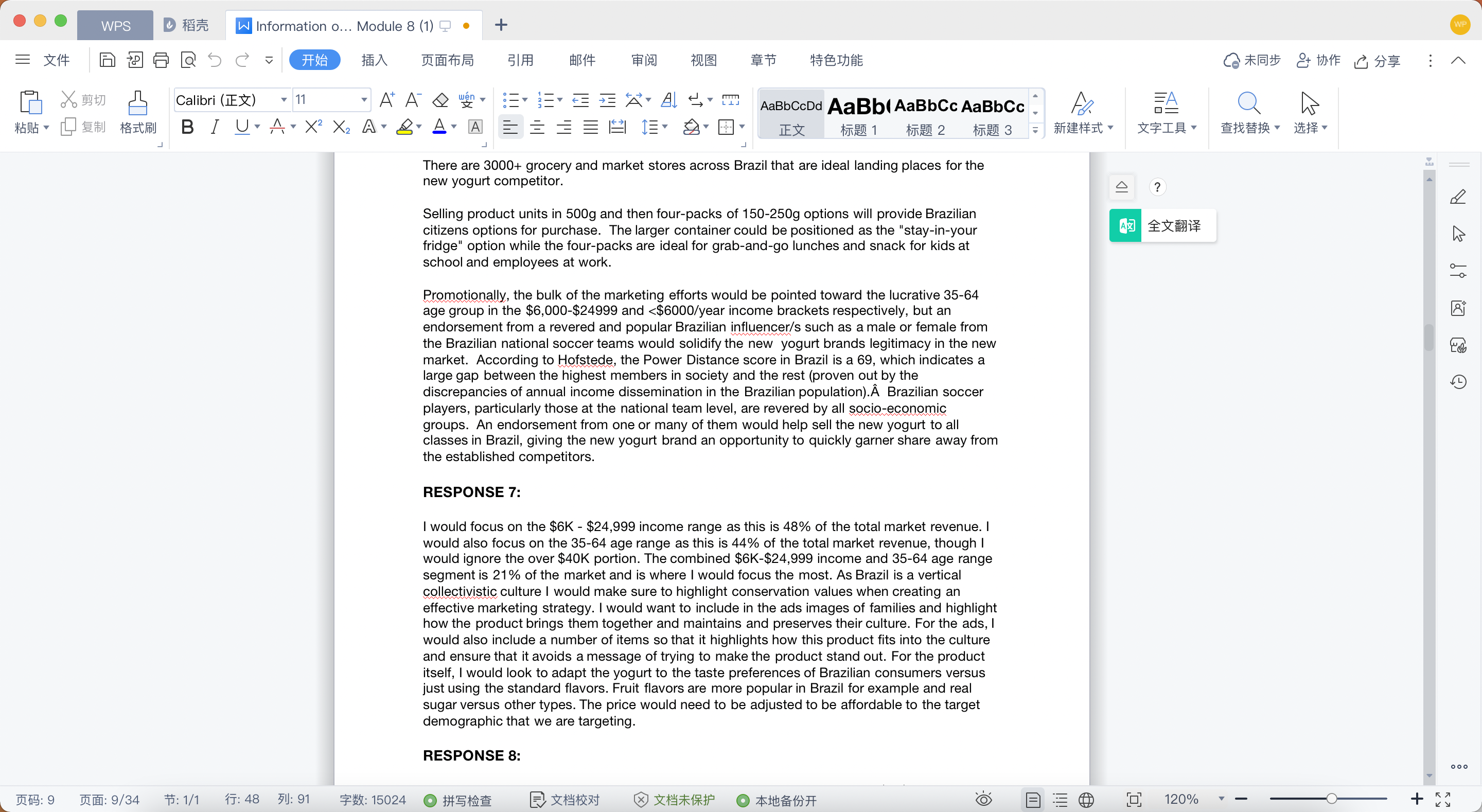Open Document Proofreading in status bar
The image size is (1482, 812).
565,800
